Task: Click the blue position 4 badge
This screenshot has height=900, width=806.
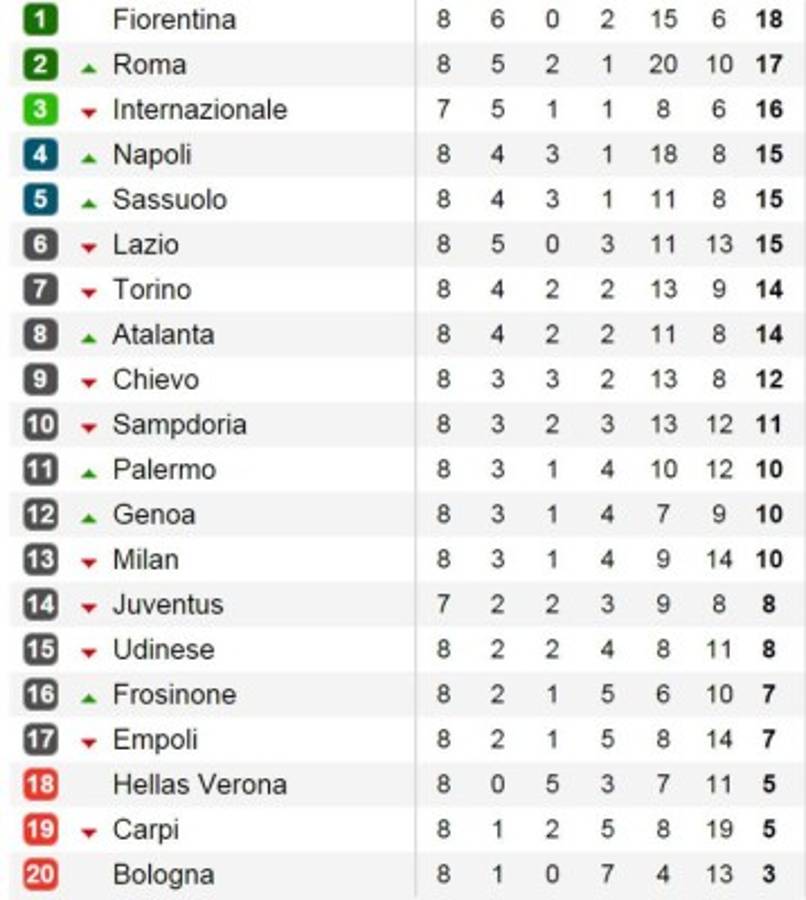Action: tap(40, 154)
